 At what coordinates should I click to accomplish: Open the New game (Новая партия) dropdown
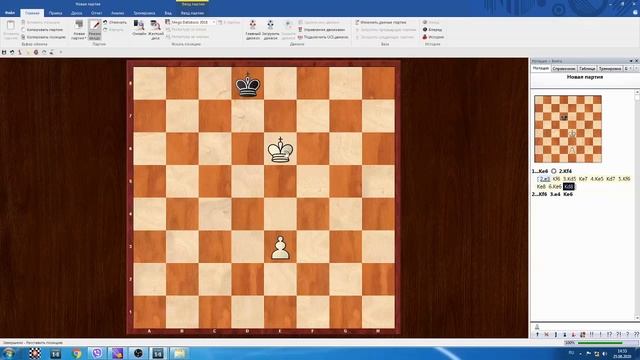point(79,30)
